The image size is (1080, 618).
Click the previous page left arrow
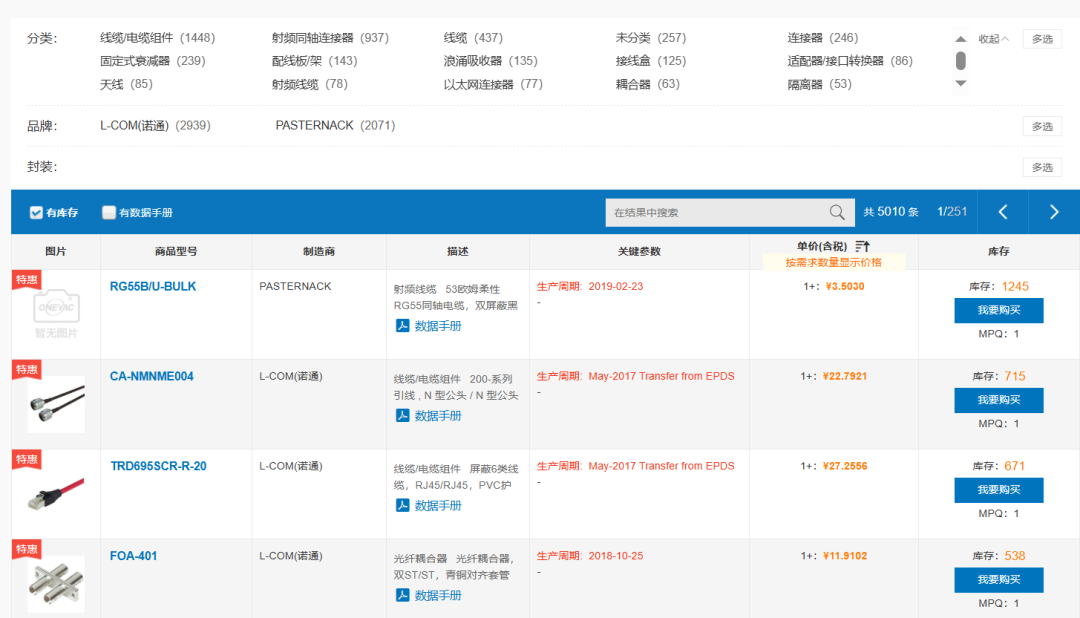point(1003,212)
